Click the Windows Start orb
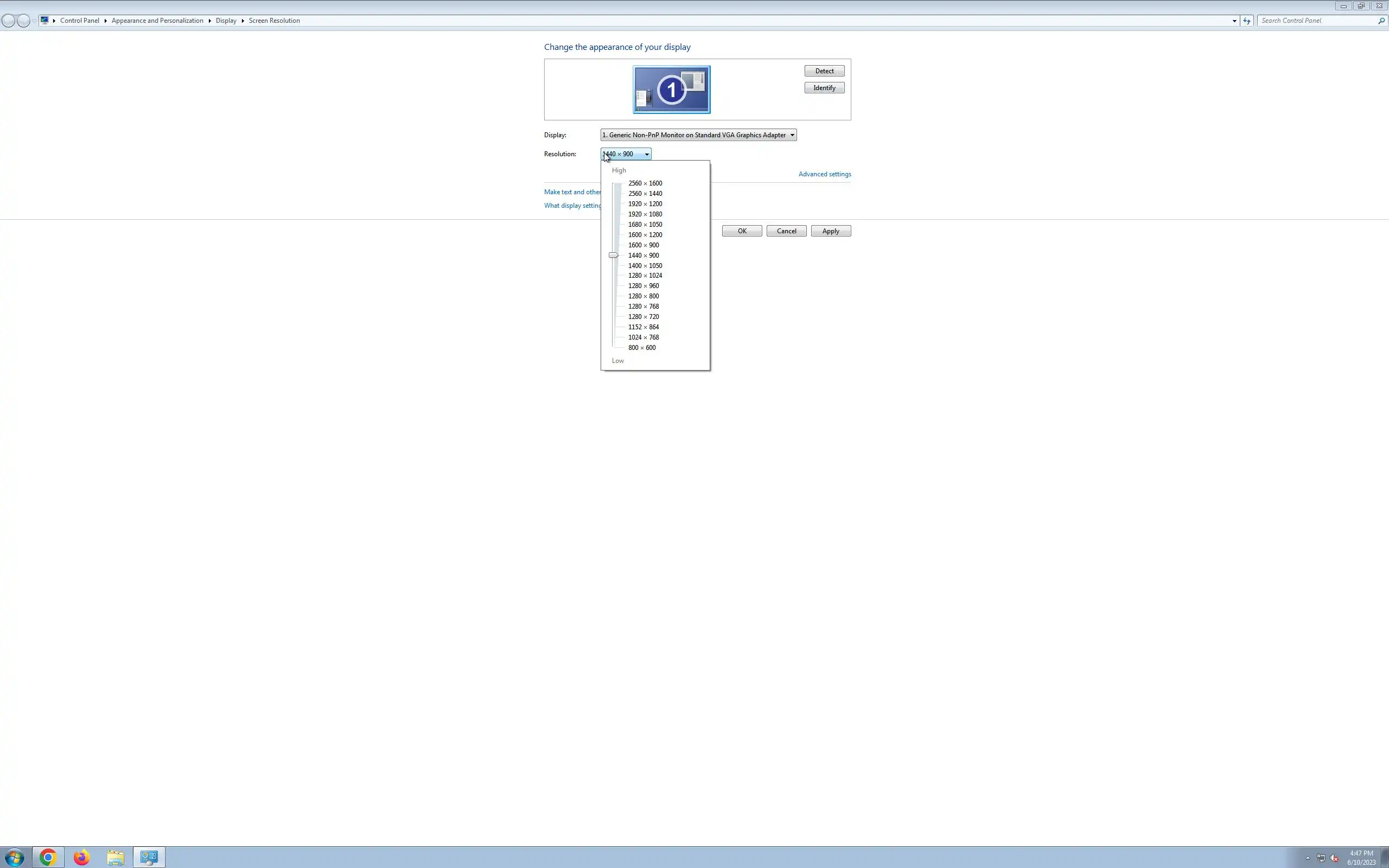This screenshot has height=868, width=1389. pos(14,857)
